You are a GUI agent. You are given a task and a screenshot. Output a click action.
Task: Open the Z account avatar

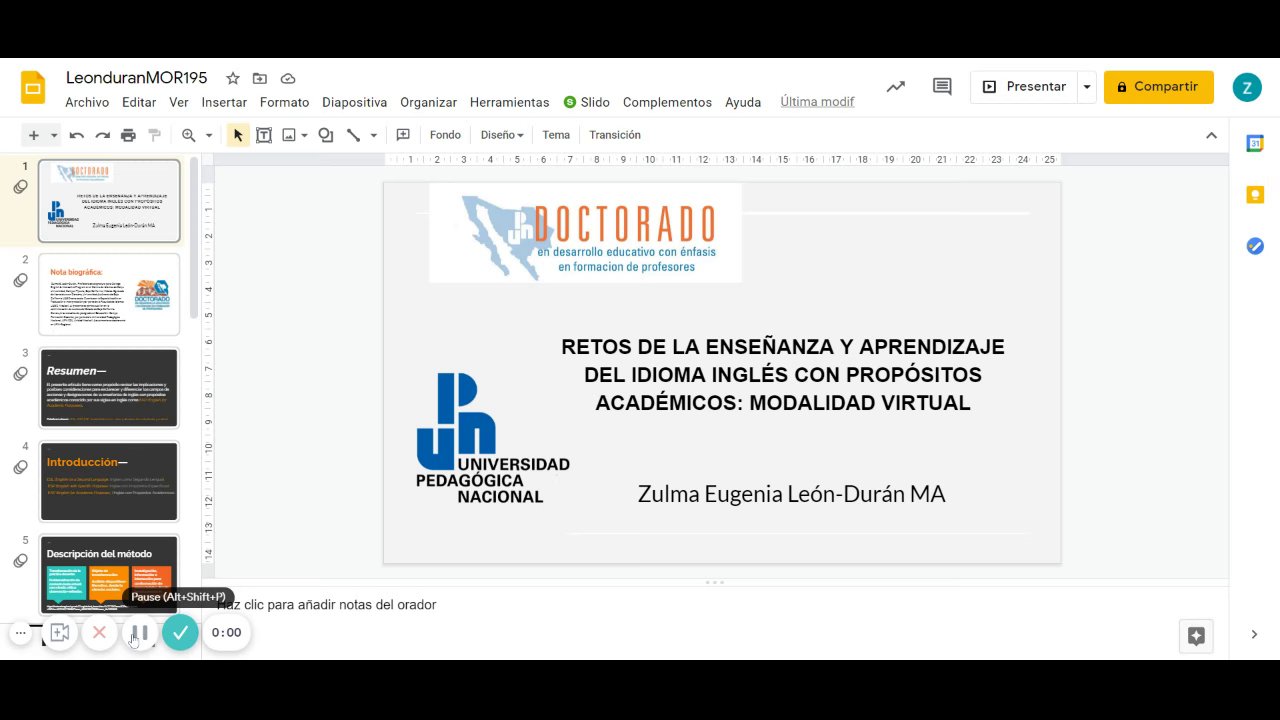click(1247, 87)
